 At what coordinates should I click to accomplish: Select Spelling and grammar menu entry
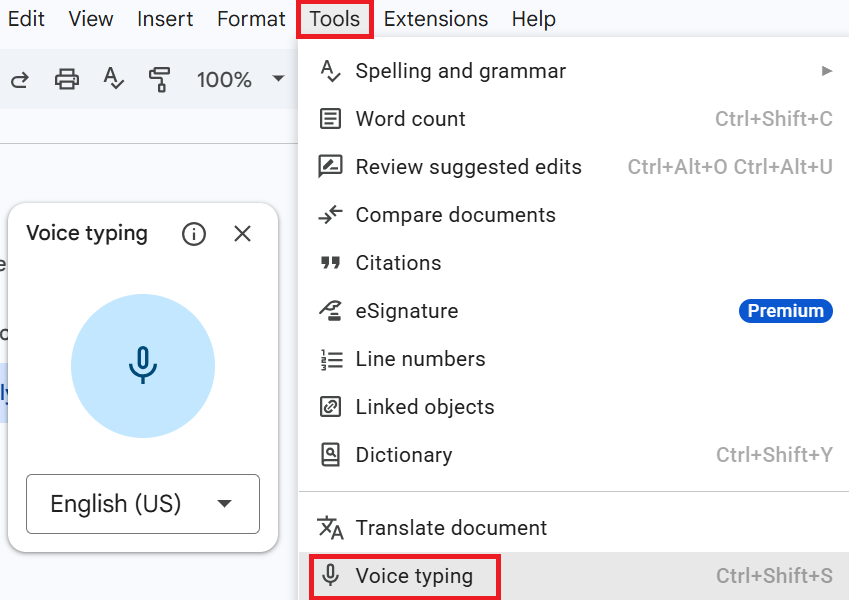coord(573,71)
